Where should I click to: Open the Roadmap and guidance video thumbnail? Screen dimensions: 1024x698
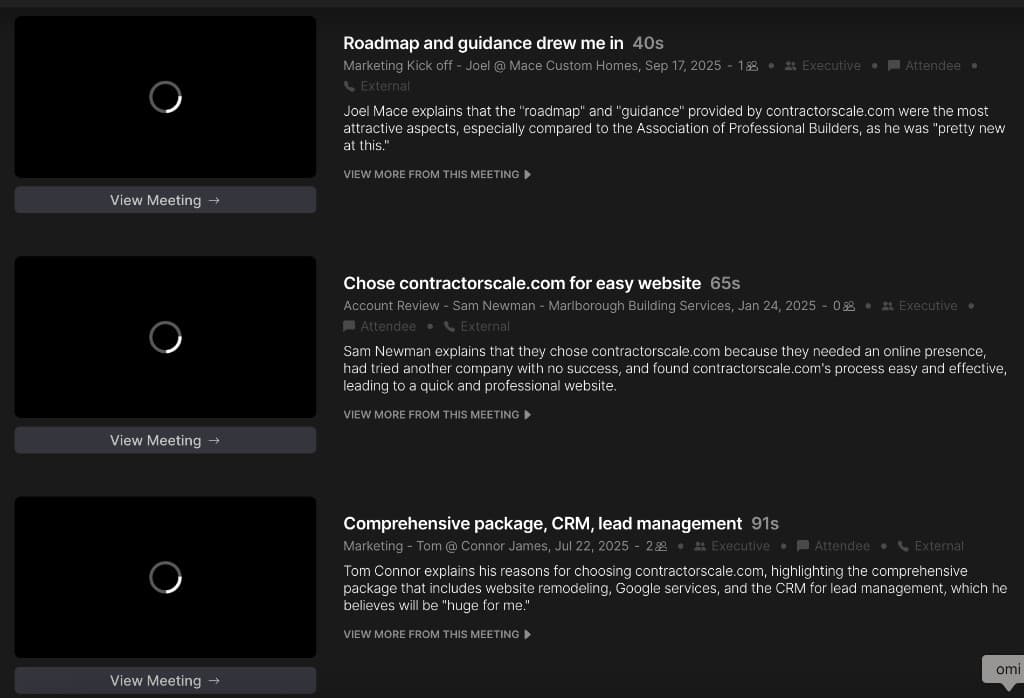(x=165, y=97)
